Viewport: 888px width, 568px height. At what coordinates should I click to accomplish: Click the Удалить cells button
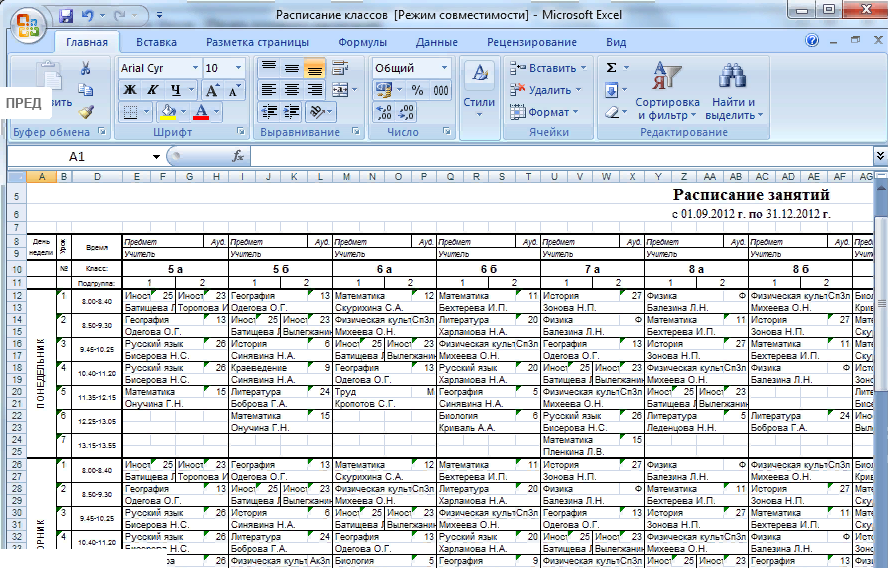[548, 90]
